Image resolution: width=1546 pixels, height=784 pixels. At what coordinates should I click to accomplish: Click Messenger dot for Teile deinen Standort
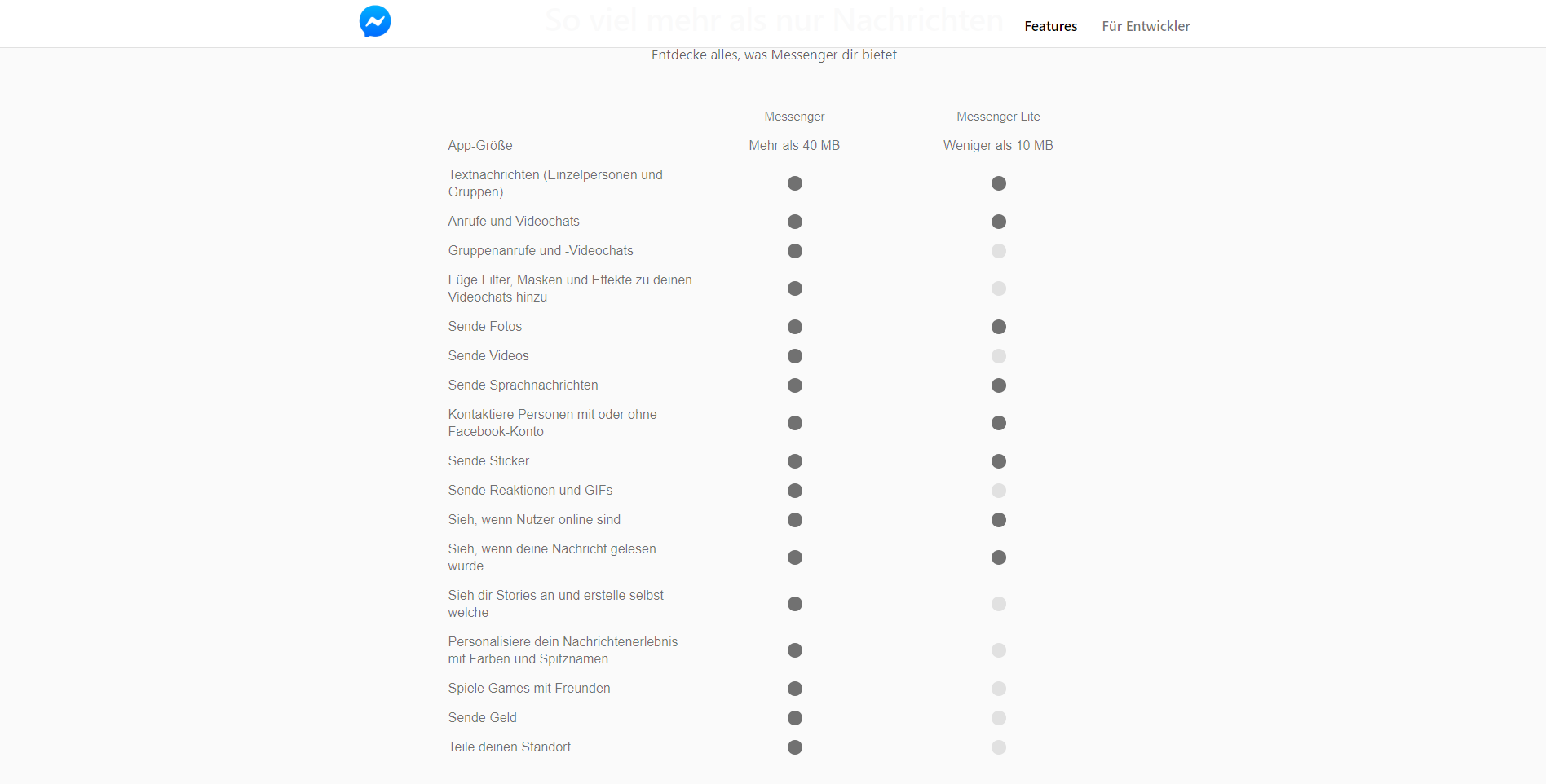click(795, 747)
